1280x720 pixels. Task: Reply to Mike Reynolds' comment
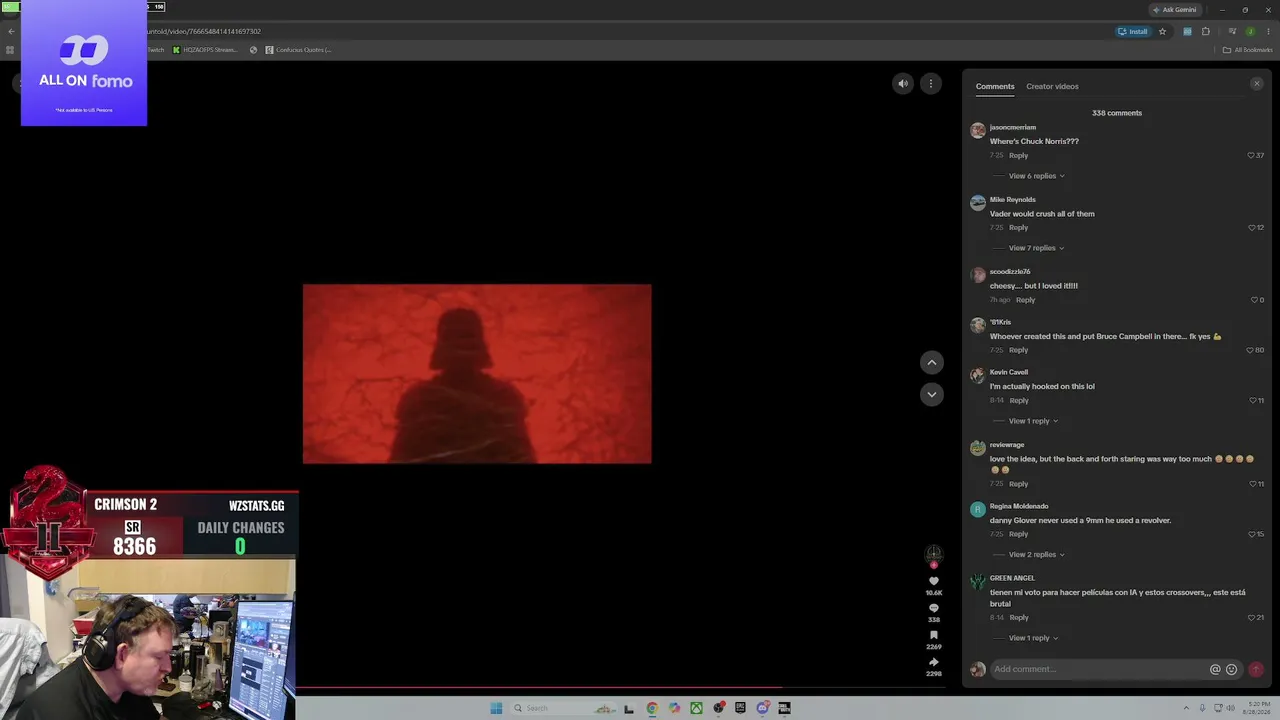click(1018, 227)
